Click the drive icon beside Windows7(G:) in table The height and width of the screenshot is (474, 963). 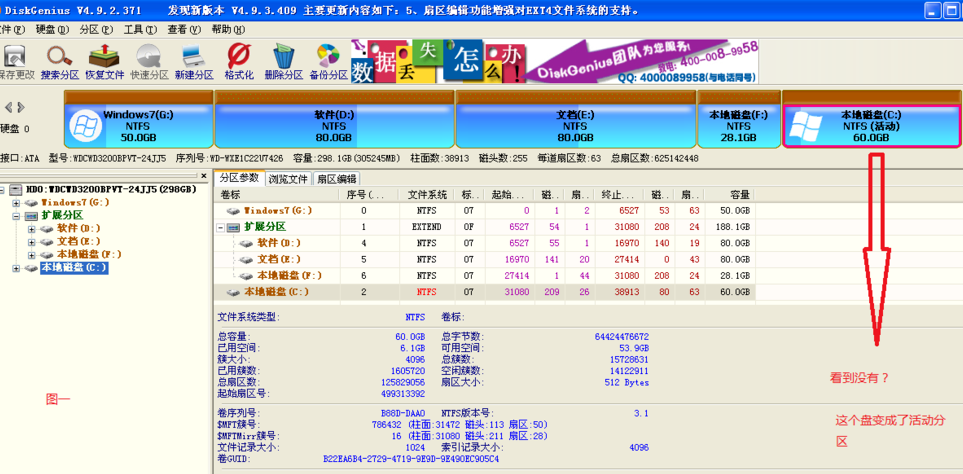233,211
